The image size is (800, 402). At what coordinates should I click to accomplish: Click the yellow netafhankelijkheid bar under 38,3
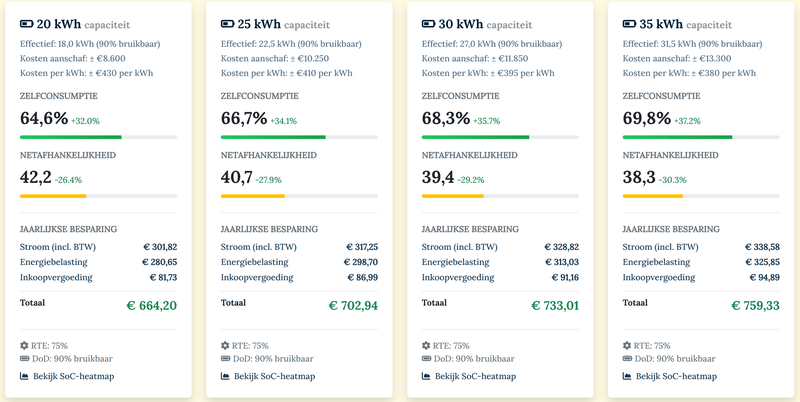pyautogui.click(x=652, y=196)
